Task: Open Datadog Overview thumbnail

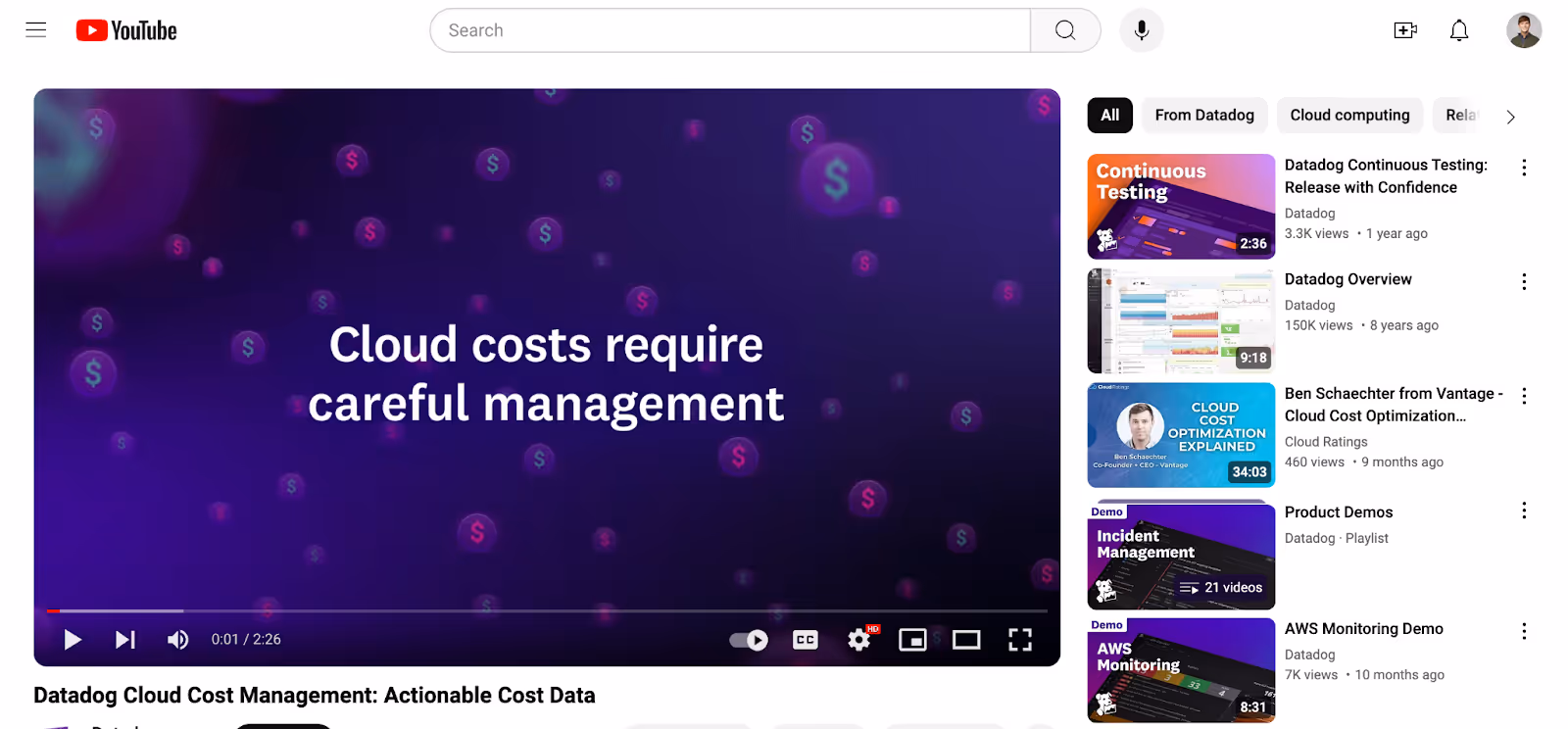Action: (1181, 321)
